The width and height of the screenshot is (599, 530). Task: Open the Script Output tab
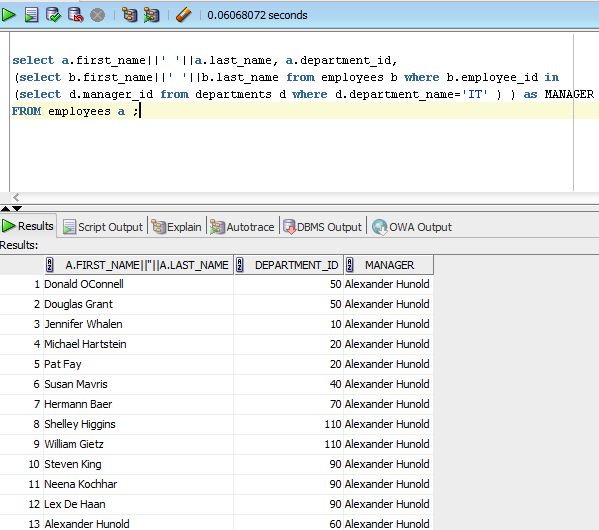(102, 227)
